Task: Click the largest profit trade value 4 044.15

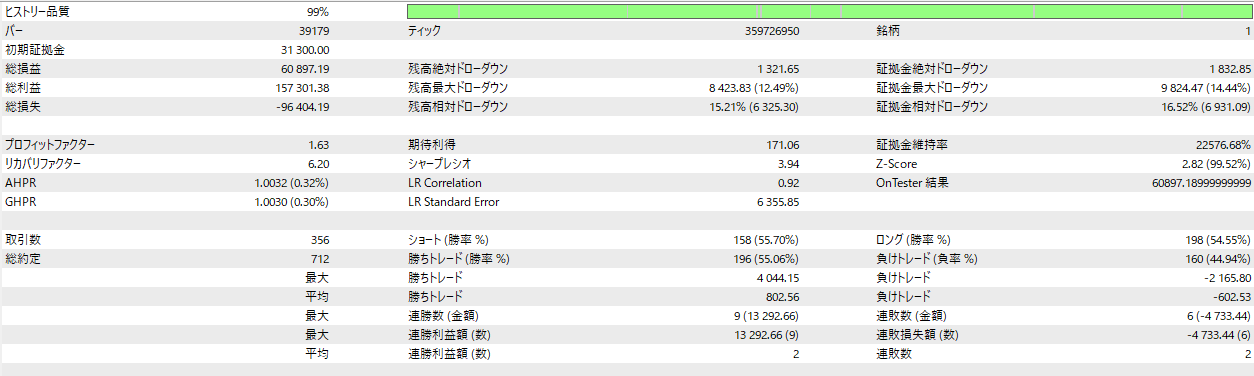Action: pyautogui.click(x=778, y=278)
